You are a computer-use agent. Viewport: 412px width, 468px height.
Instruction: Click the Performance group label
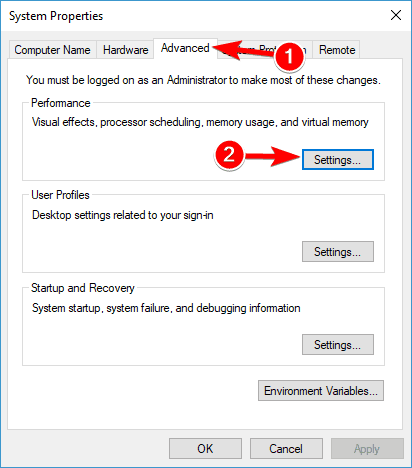click(x=61, y=103)
